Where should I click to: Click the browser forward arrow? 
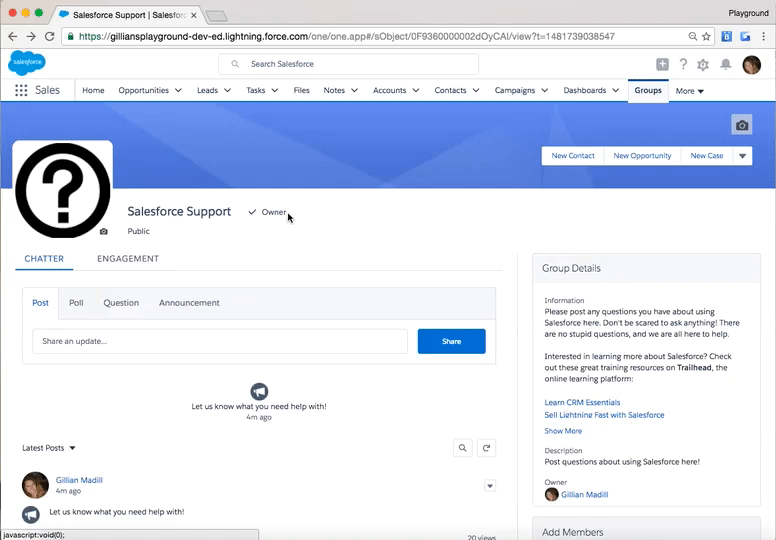(31, 36)
